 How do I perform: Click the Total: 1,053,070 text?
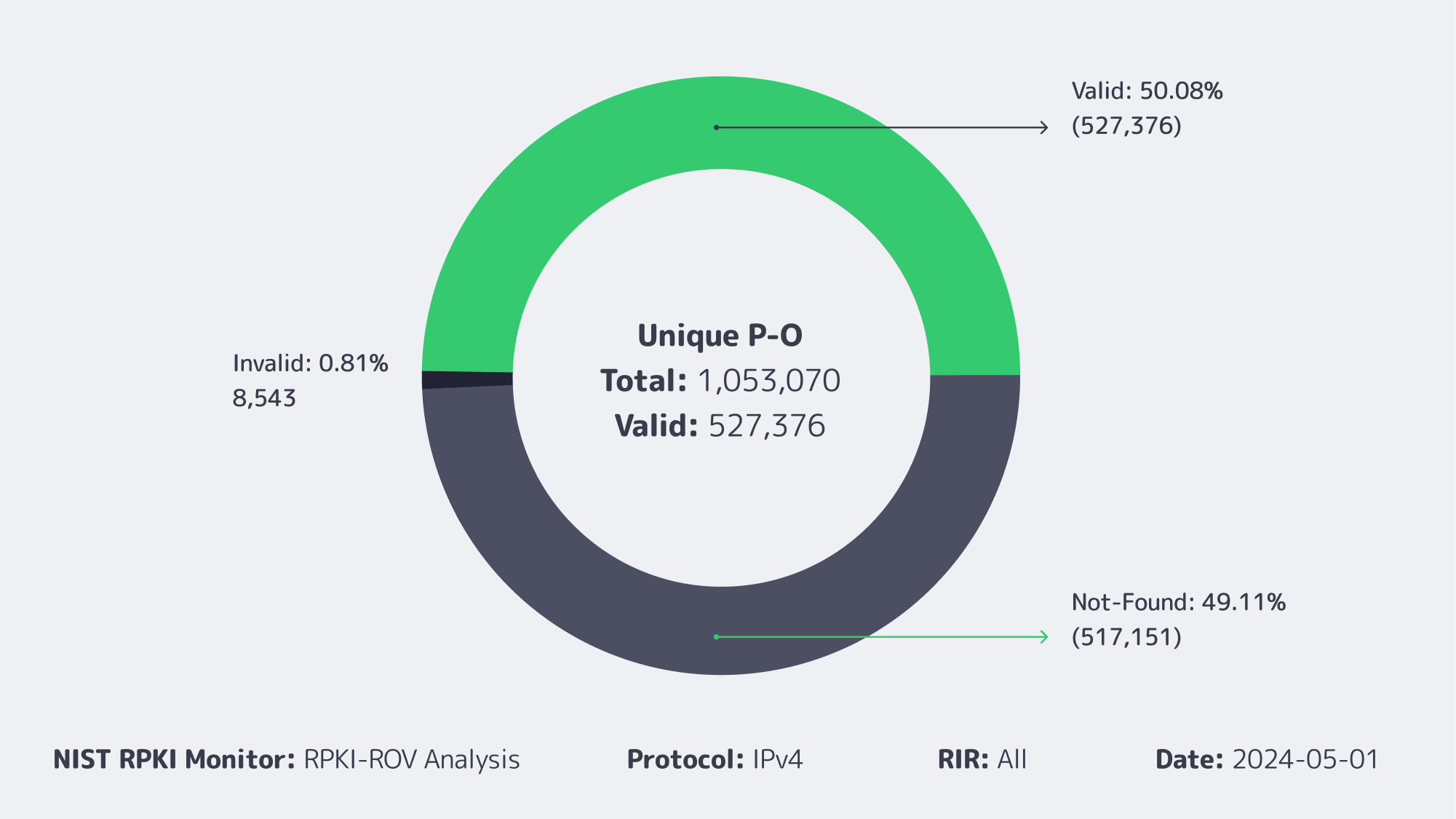[x=720, y=381]
